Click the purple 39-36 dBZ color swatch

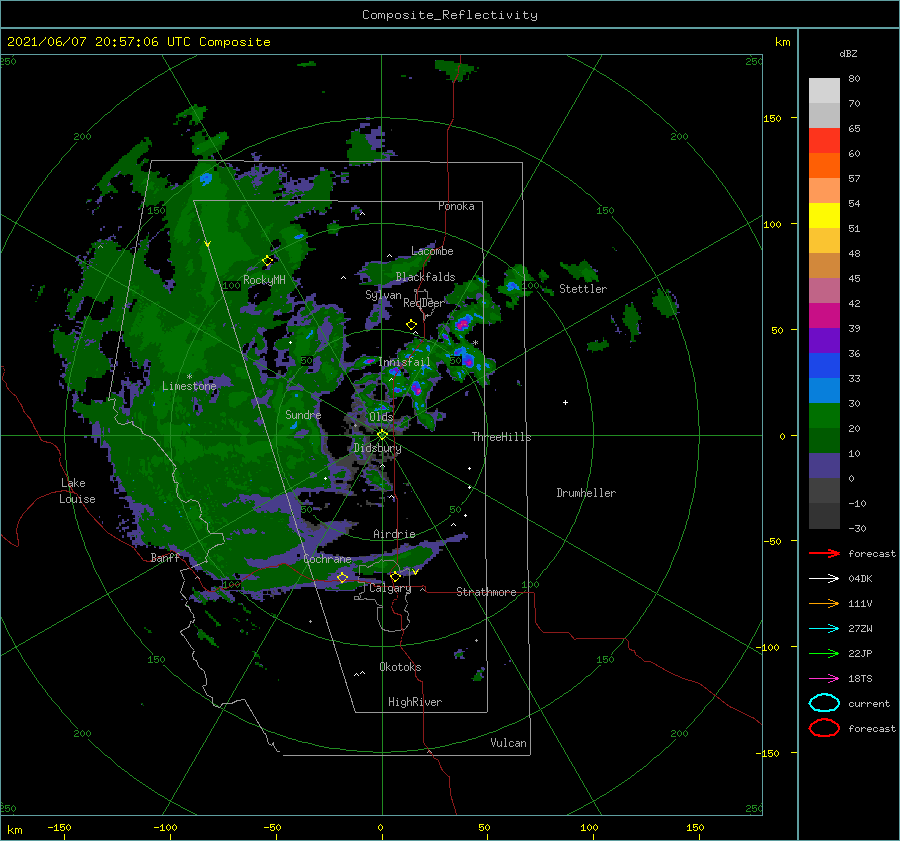pyautogui.click(x=824, y=341)
